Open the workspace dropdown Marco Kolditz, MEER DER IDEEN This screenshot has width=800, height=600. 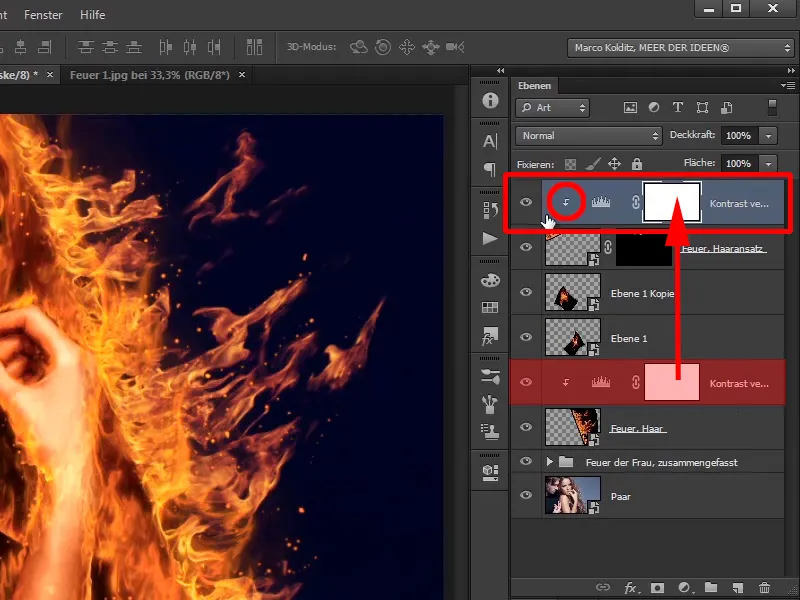click(x=679, y=48)
